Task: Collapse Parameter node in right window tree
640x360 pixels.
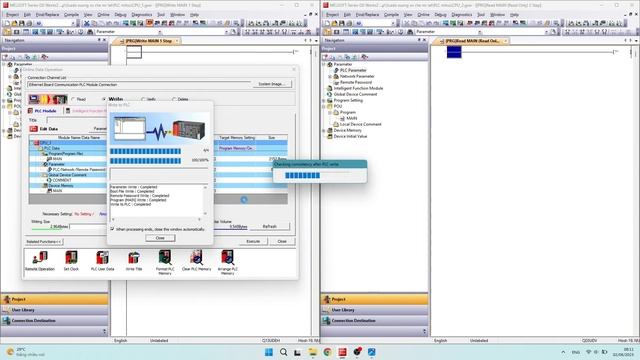Action: coord(324,64)
